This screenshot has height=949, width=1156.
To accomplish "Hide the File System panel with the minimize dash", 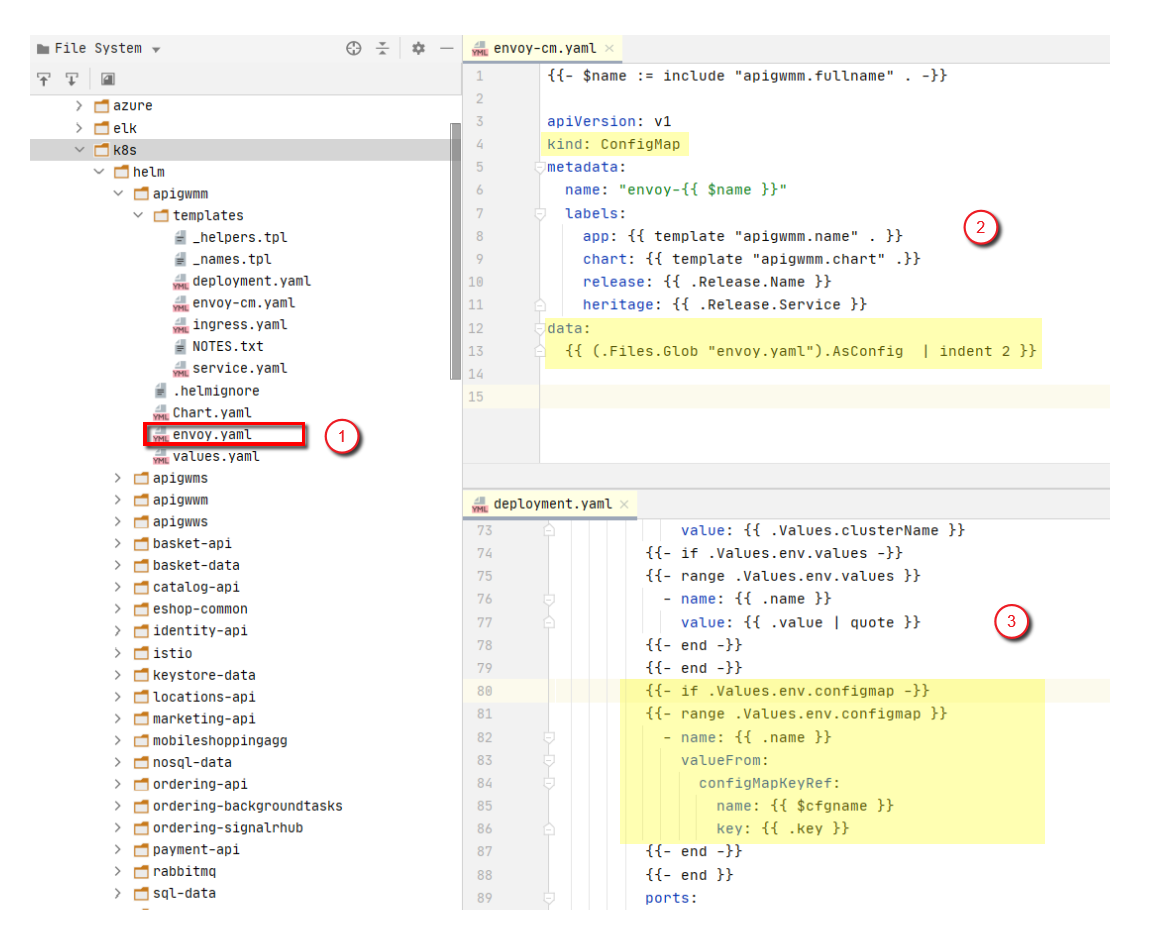I will coord(447,49).
